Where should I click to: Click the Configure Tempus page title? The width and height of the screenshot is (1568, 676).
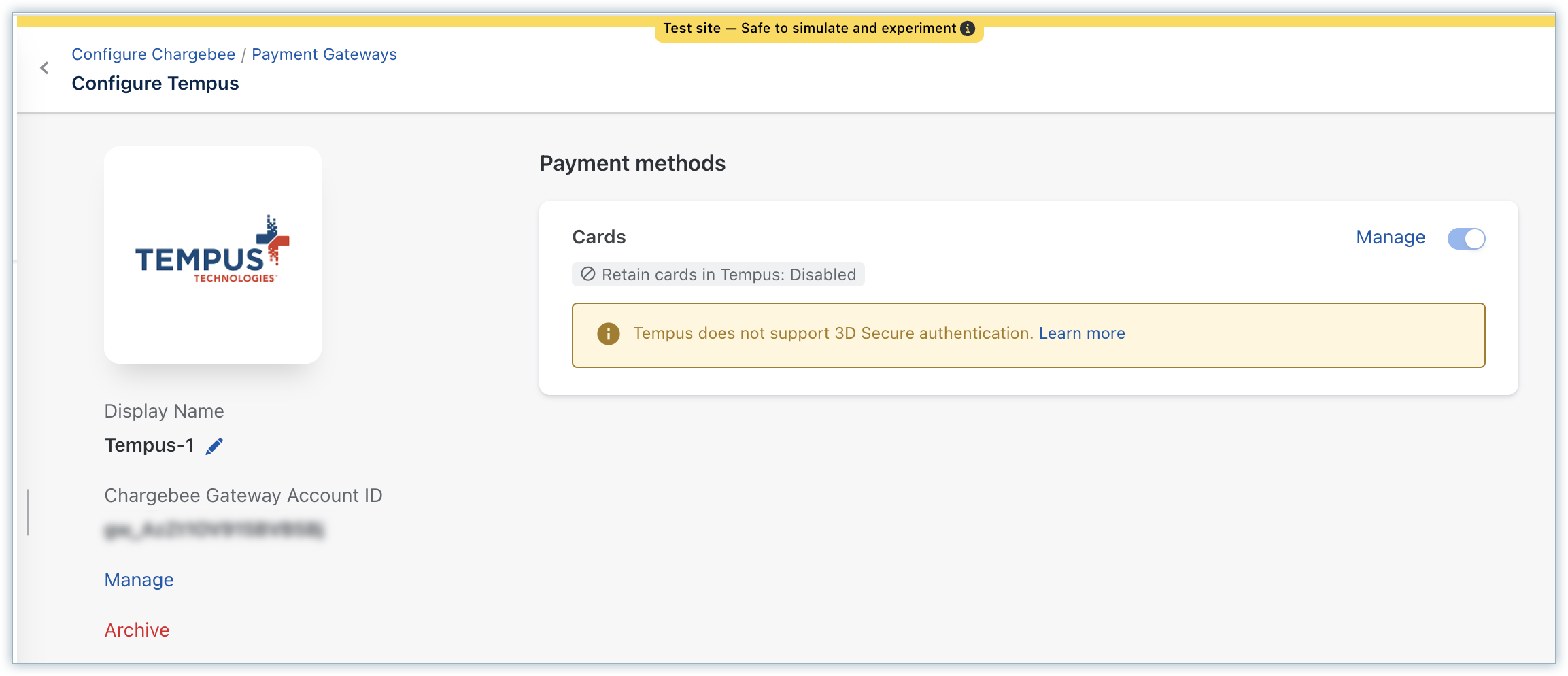coord(155,84)
